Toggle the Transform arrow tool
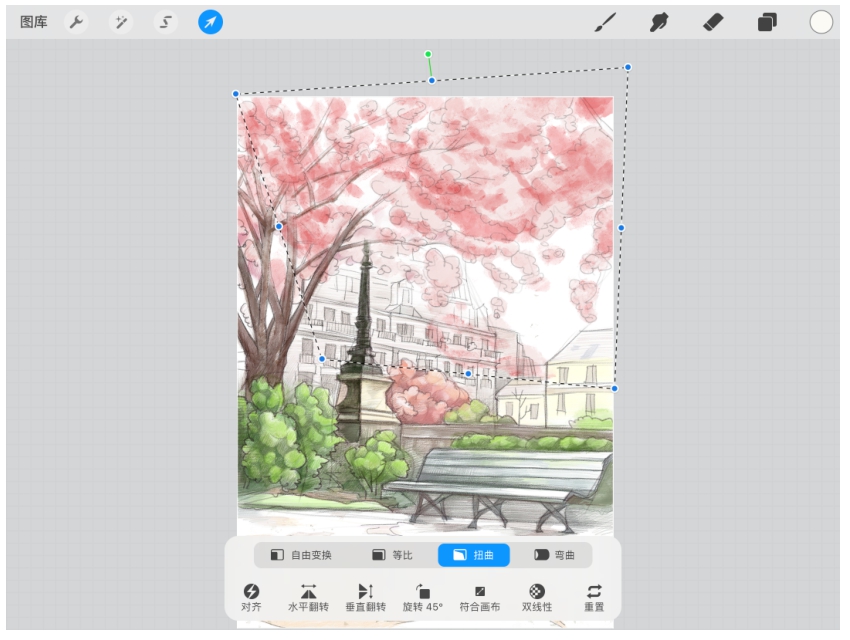 point(210,22)
